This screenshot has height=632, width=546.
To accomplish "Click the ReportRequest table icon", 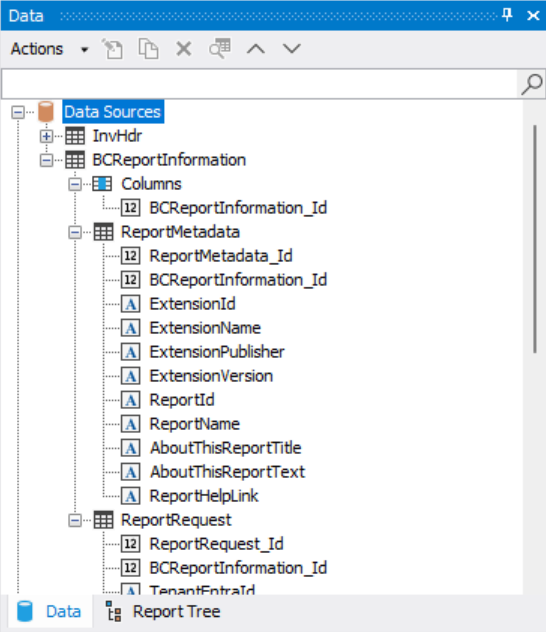I will point(104,520).
